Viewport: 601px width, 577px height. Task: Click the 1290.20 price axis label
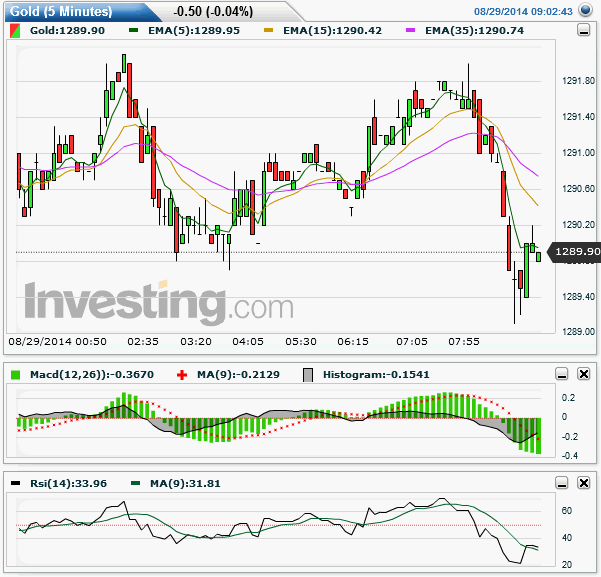coord(578,225)
